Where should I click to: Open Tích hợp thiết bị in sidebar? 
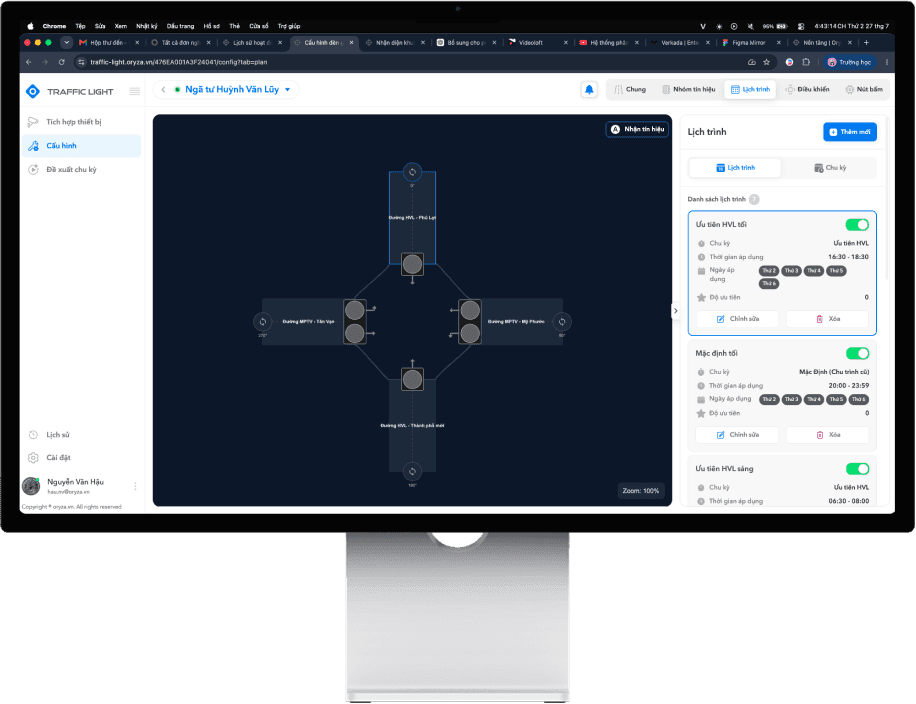[82, 122]
